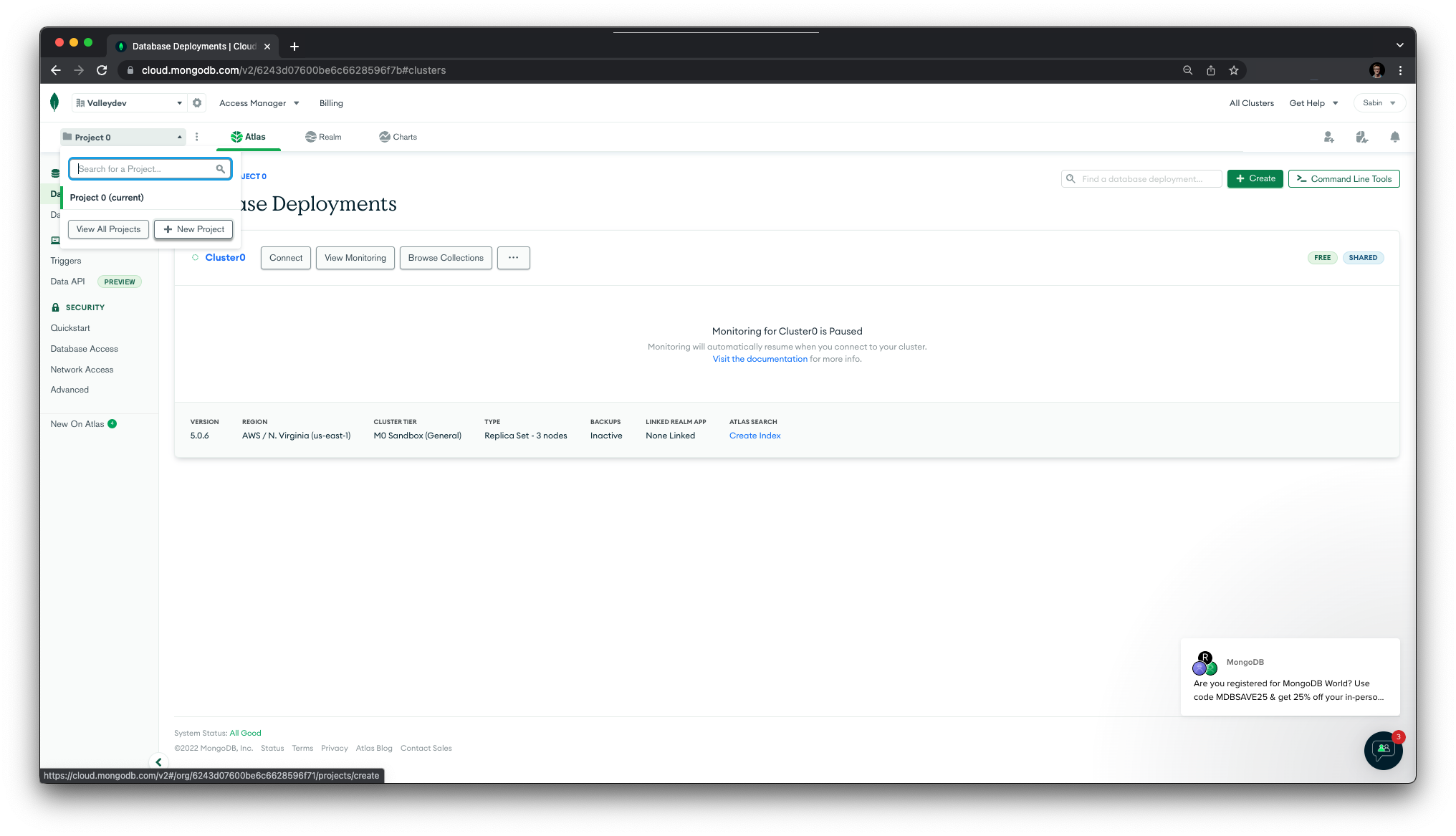The height and width of the screenshot is (836, 1456).
Task: Focus the Search for a Project field
Action: [150, 169]
